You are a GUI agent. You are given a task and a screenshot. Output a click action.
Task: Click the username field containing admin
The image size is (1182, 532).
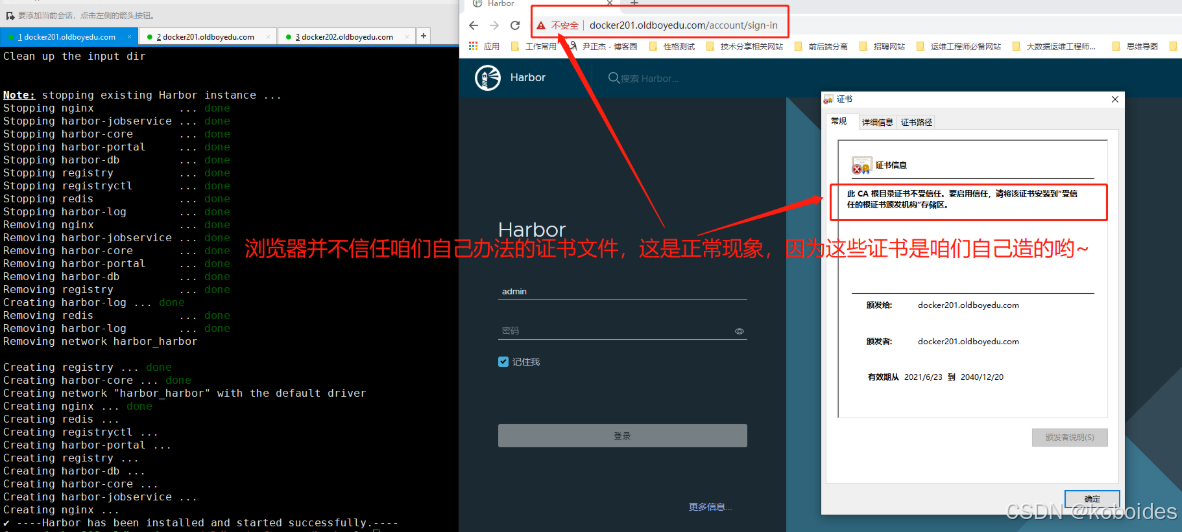coord(622,291)
